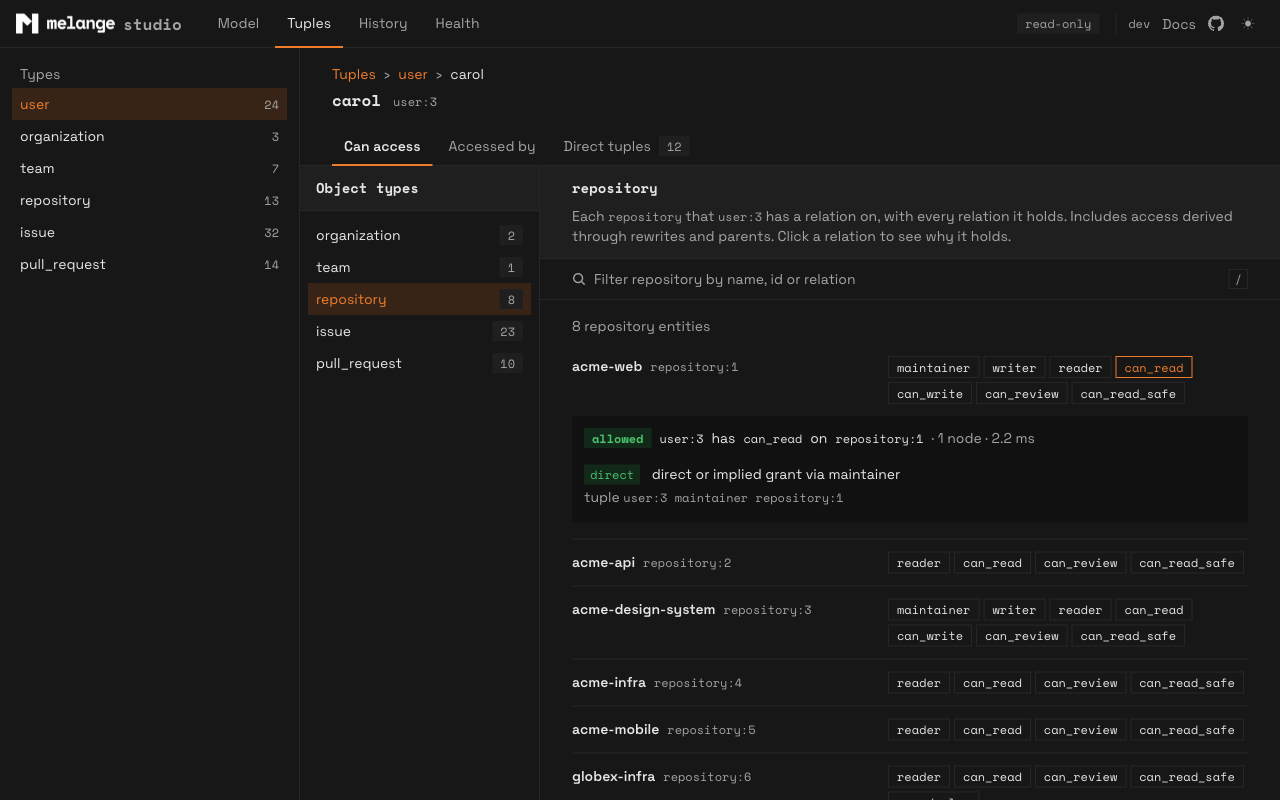Click can_read relation on acme-infra
The height and width of the screenshot is (800, 1280).
992,683
